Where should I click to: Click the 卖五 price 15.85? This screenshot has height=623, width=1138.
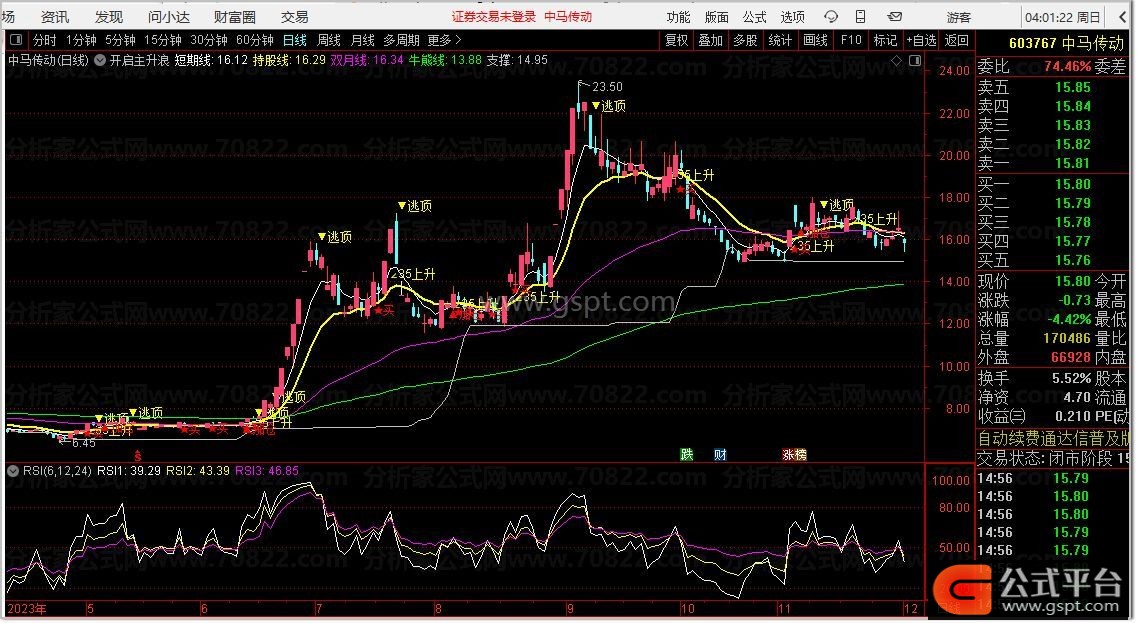[1073, 87]
